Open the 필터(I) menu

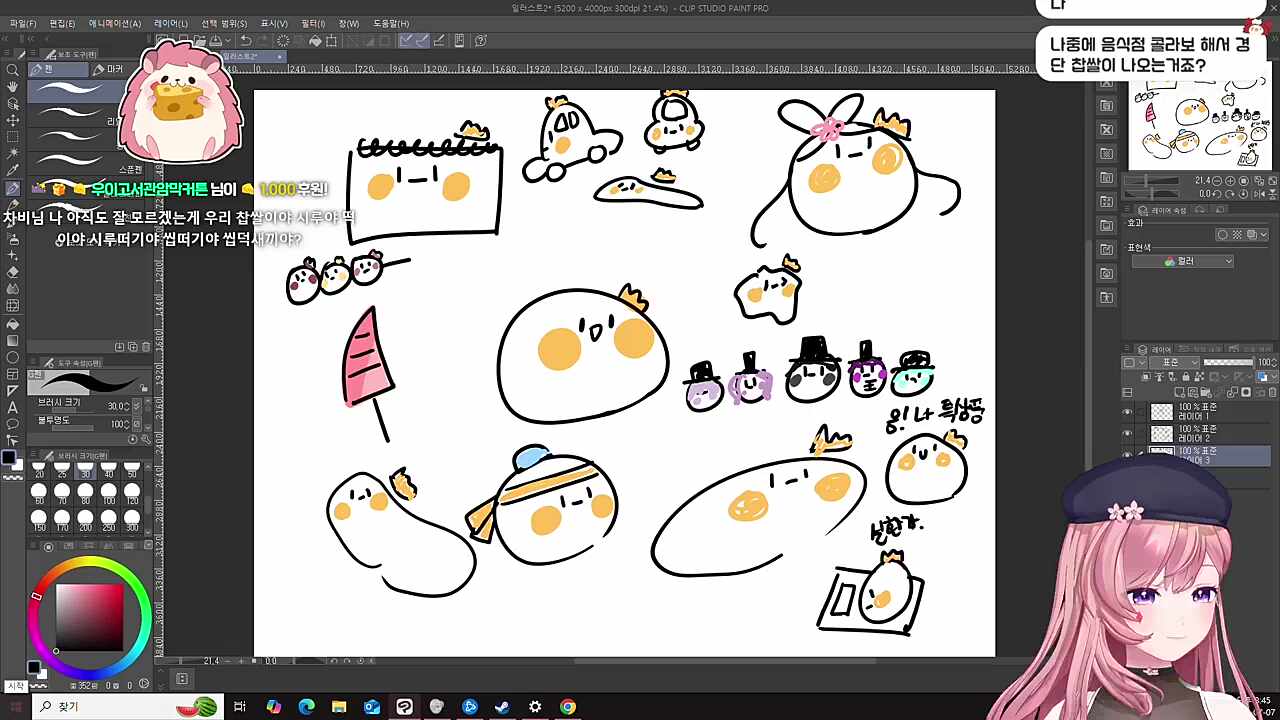pyautogui.click(x=313, y=23)
